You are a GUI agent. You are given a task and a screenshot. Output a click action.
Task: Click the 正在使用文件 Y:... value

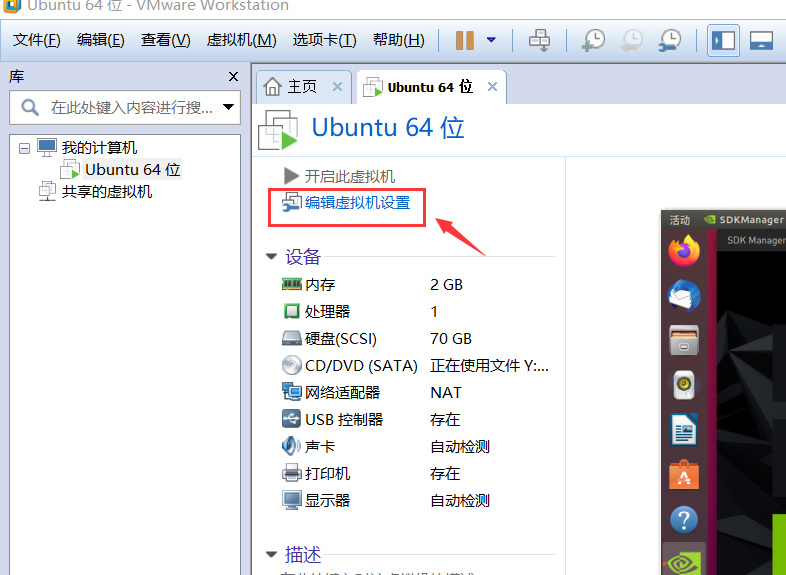[489, 365]
